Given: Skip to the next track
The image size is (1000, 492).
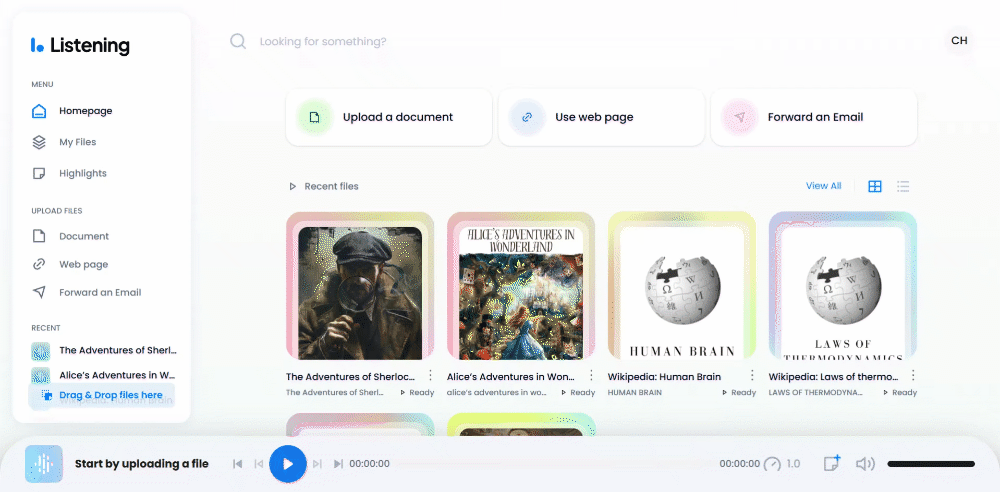Looking at the screenshot, I should (338, 464).
